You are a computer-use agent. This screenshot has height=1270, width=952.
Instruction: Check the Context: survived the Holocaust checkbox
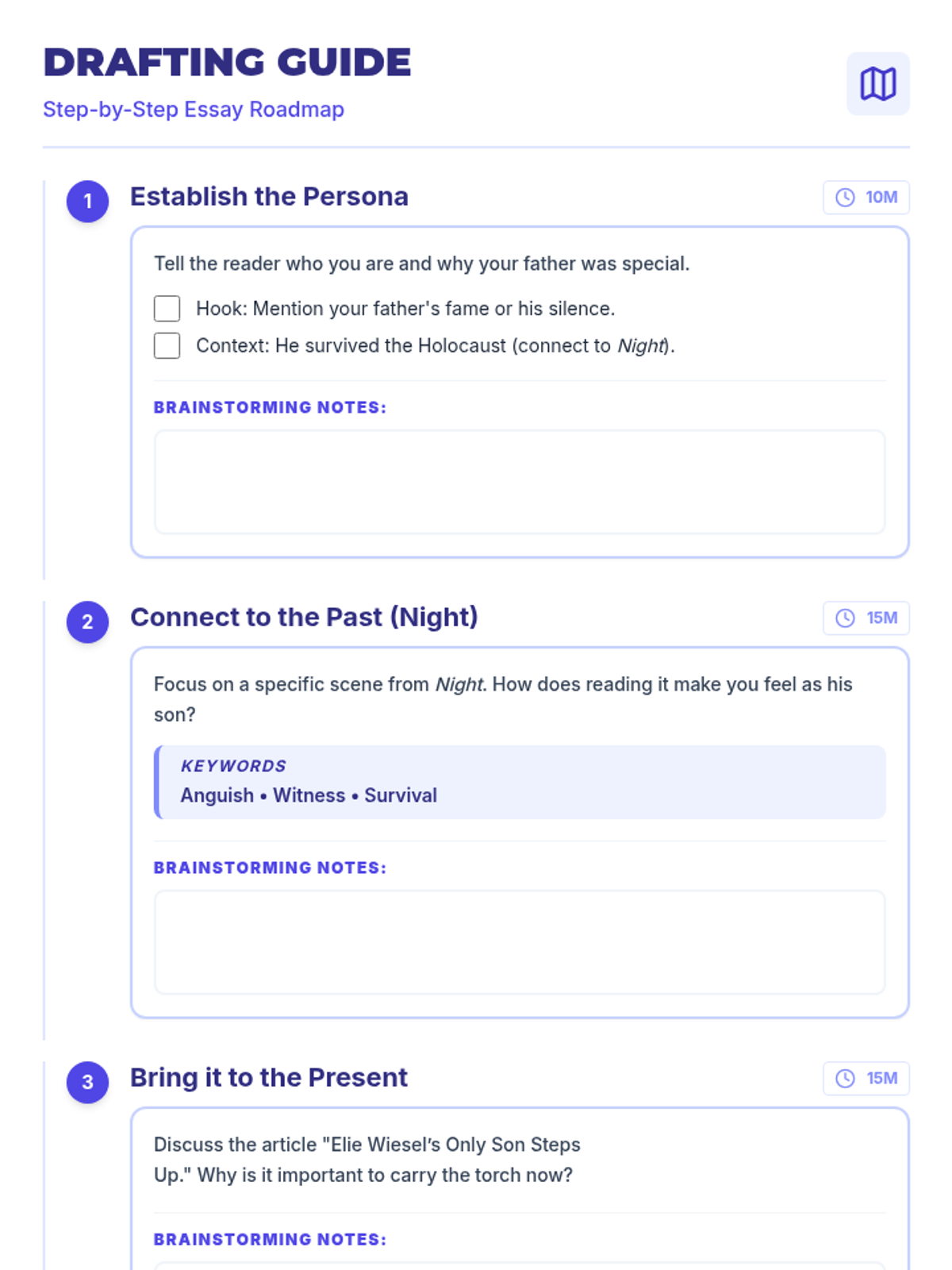[167, 346]
